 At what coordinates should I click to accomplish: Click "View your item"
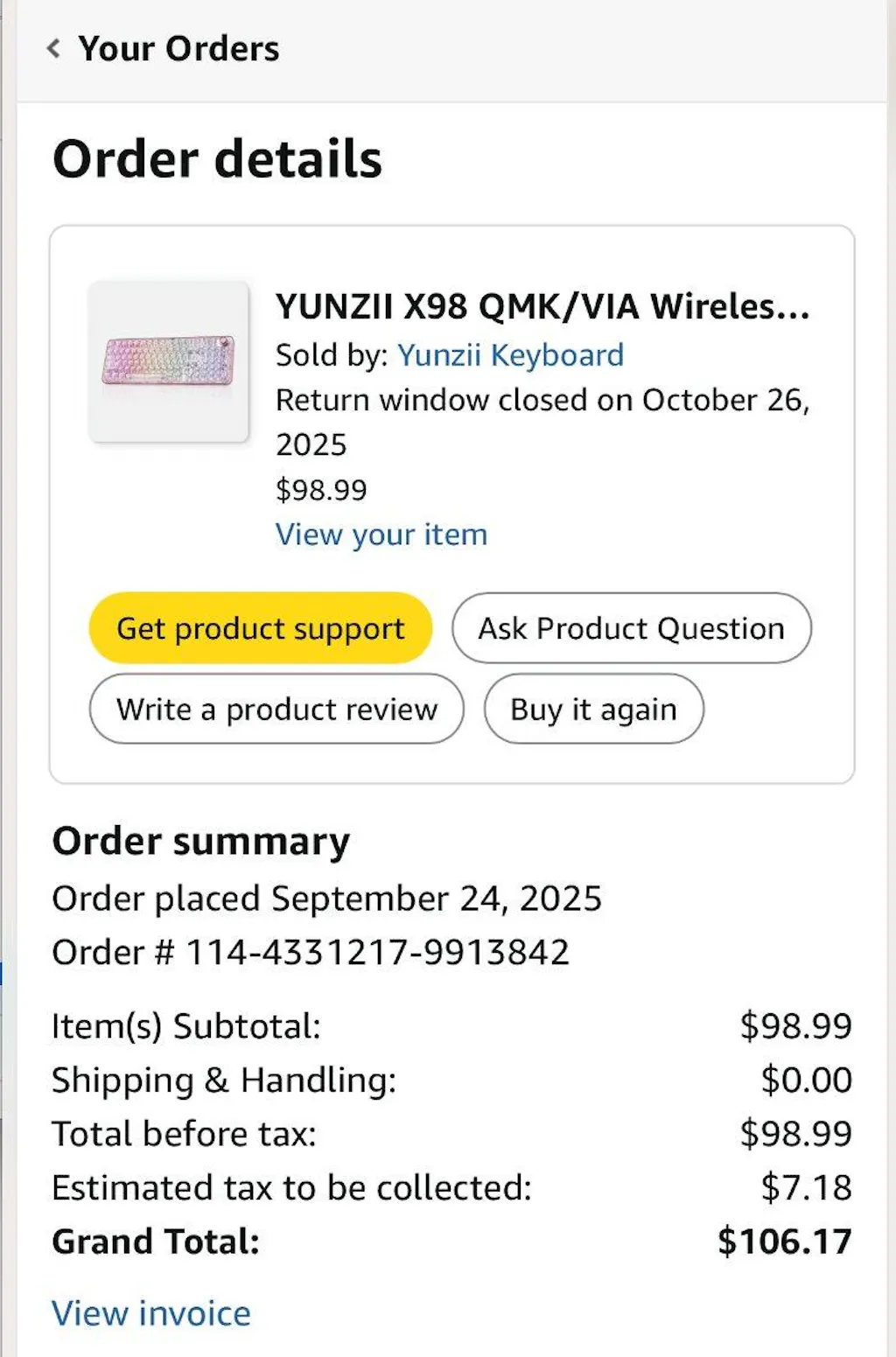pyautogui.click(x=381, y=535)
